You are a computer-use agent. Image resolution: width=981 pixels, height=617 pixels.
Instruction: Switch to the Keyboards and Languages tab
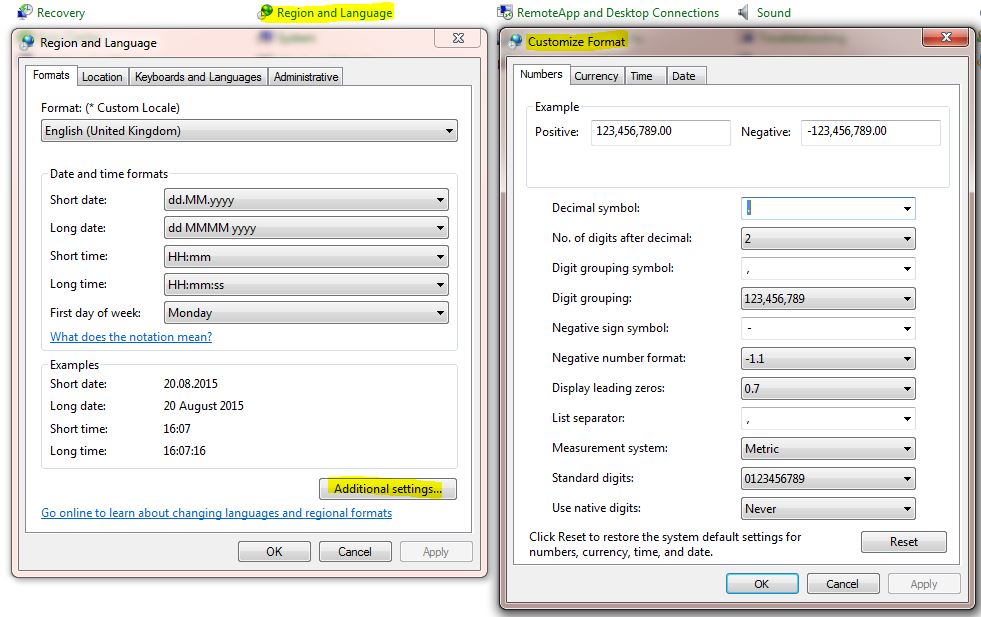point(198,76)
